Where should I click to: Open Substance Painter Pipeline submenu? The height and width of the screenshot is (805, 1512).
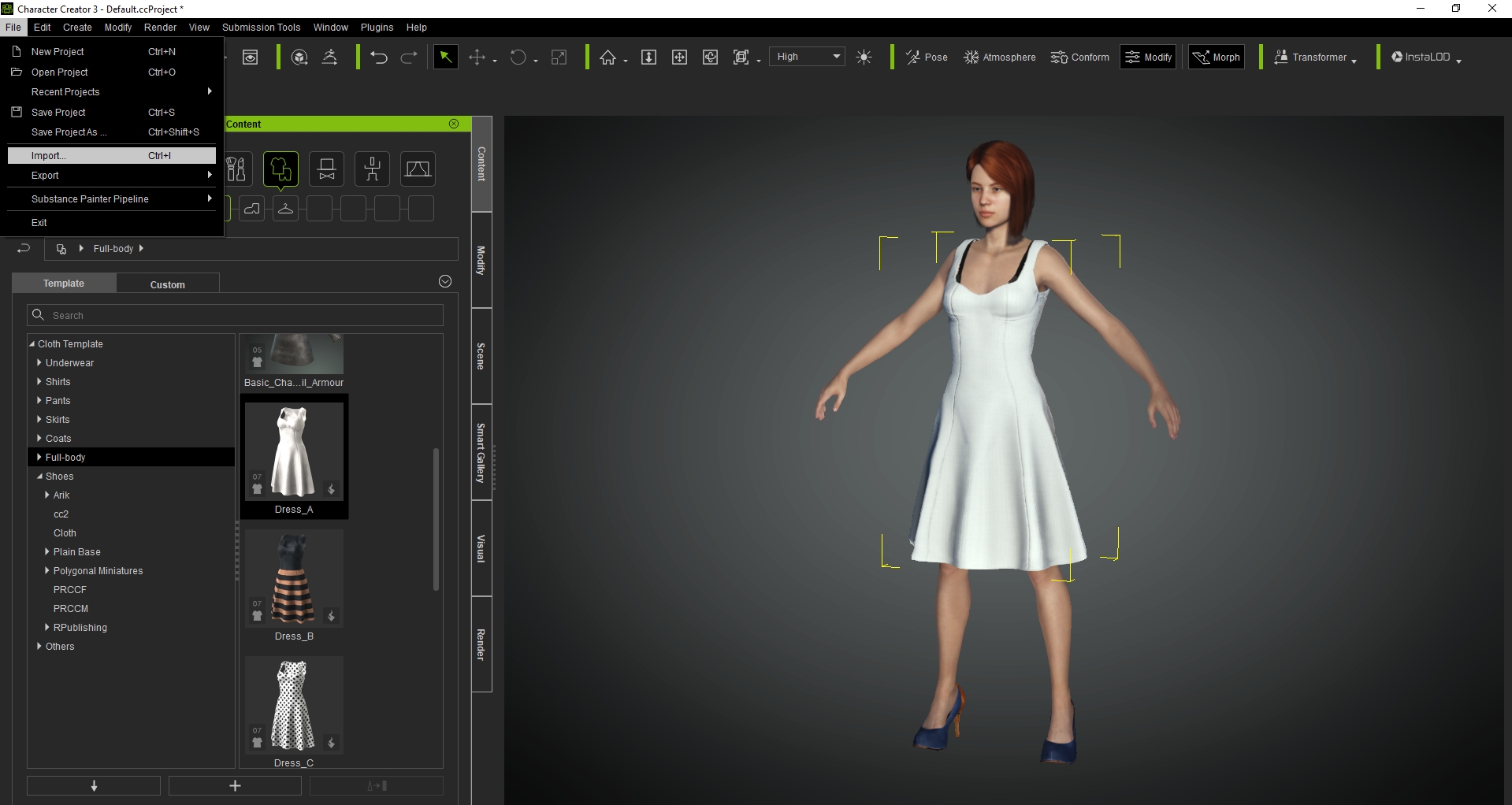click(x=112, y=199)
